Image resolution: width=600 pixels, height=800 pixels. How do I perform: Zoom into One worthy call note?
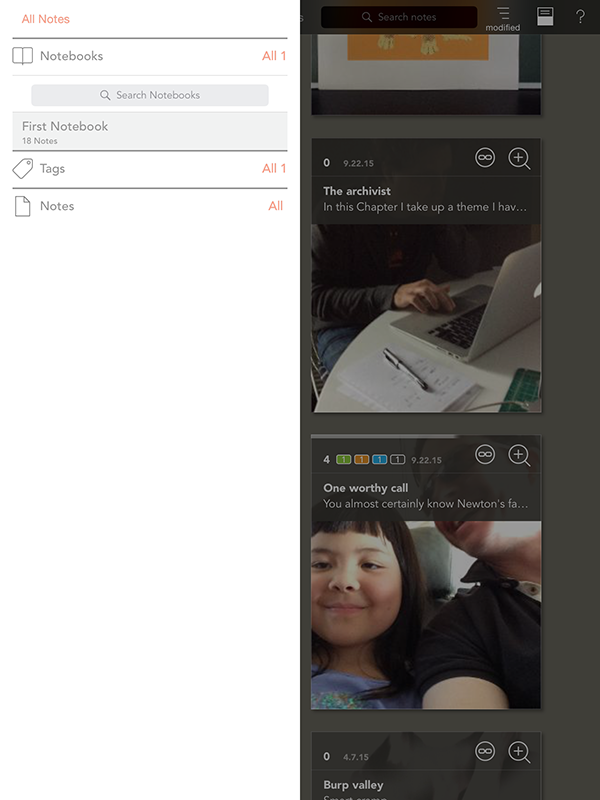pos(519,455)
